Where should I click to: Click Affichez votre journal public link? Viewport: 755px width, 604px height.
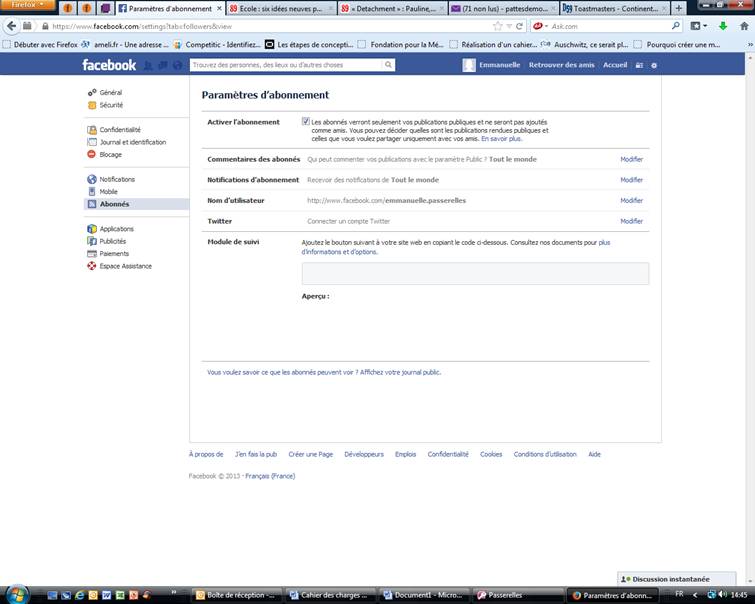(x=400, y=372)
